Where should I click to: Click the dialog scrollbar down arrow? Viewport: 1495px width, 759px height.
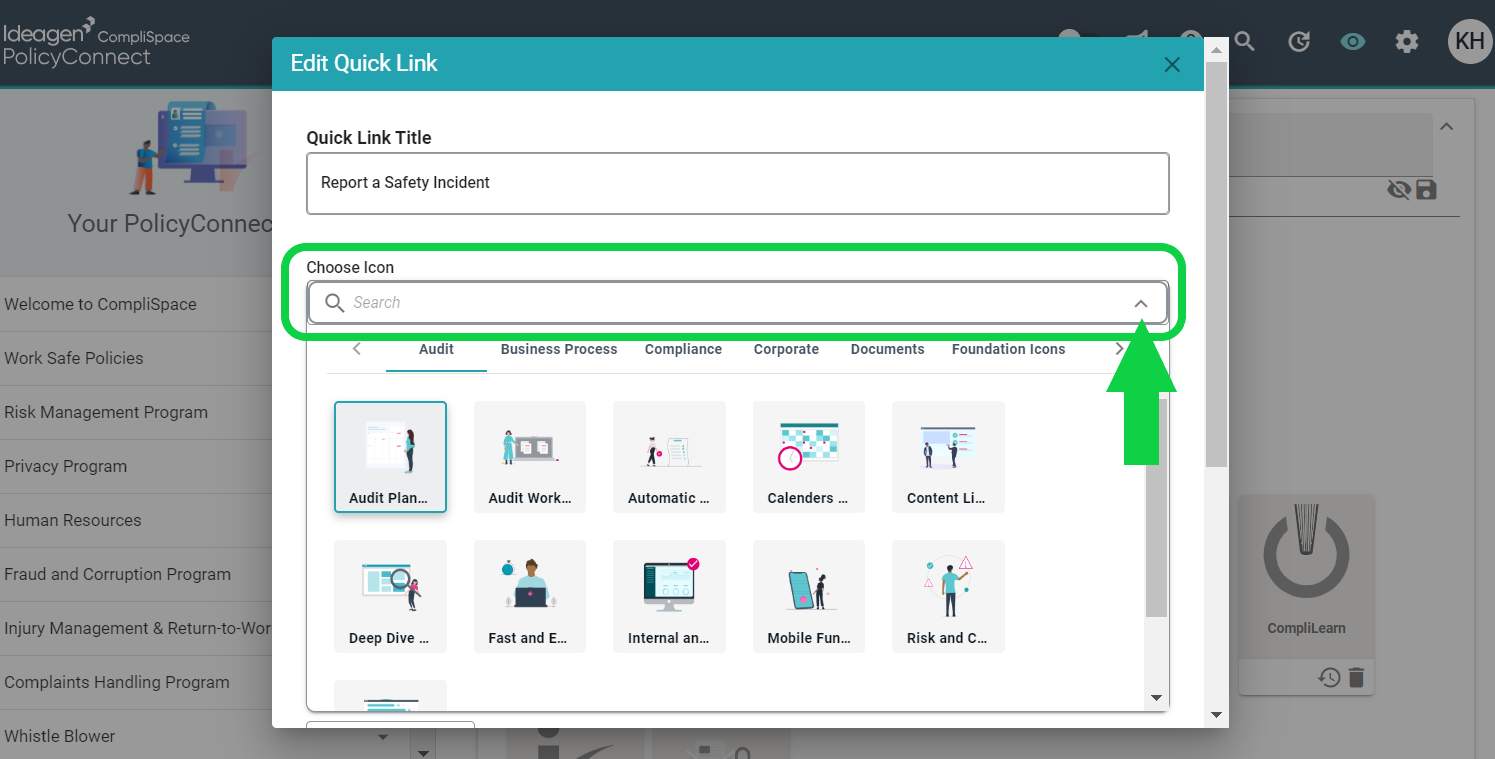tap(1216, 715)
